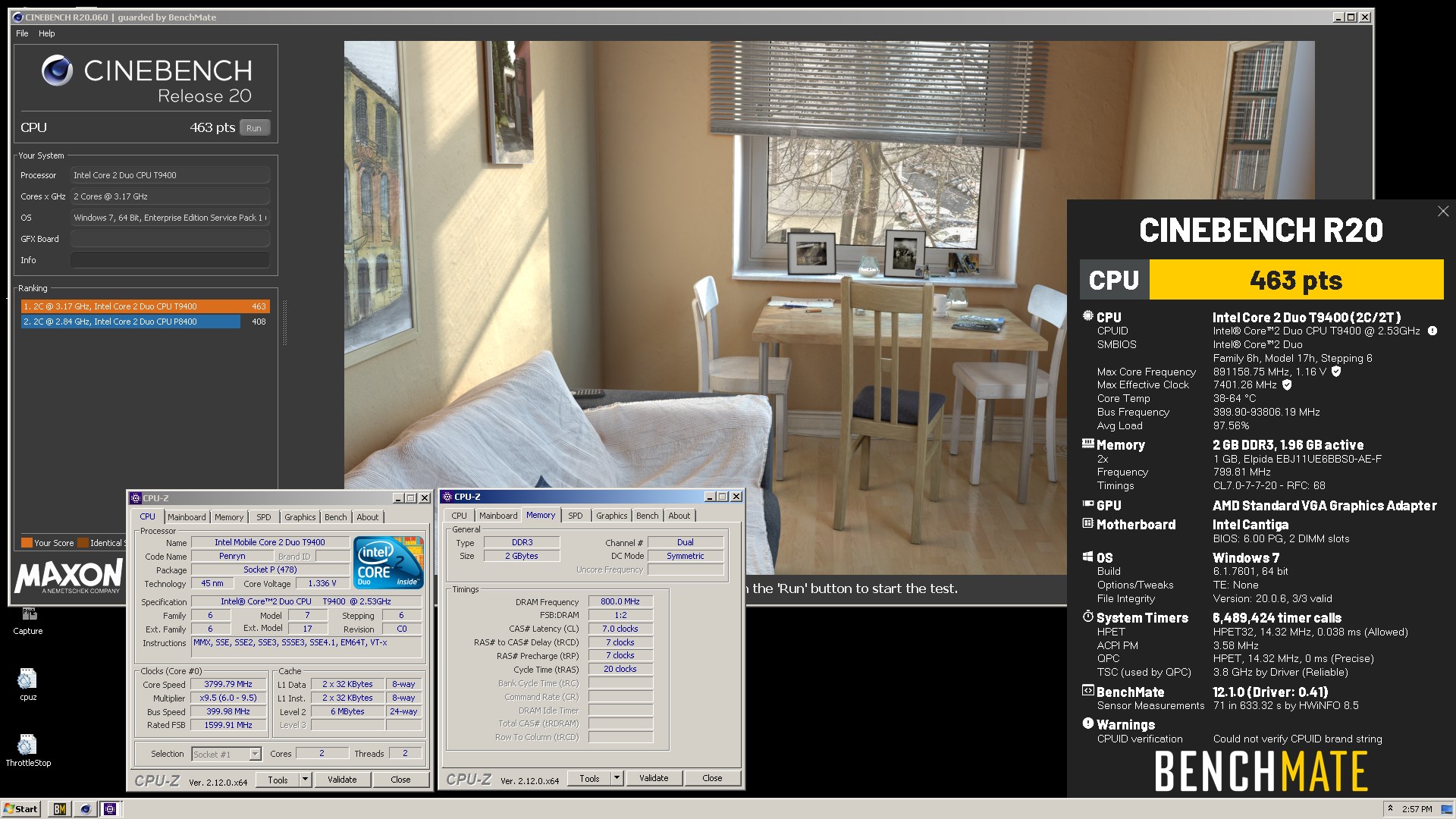Click the System Timers stopwatch icon
This screenshot has width=1456, height=819.
point(1087,617)
